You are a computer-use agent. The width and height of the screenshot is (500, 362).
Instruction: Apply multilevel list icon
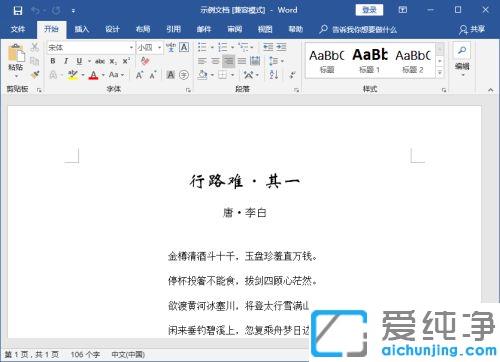[243, 47]
